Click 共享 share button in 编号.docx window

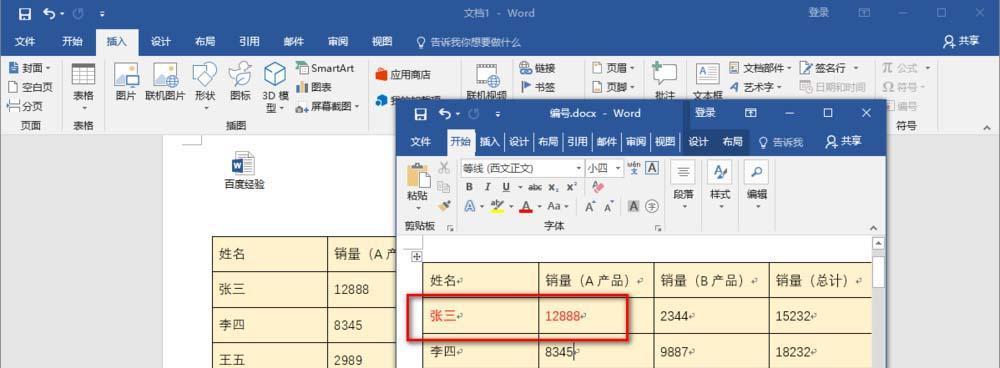843,142
